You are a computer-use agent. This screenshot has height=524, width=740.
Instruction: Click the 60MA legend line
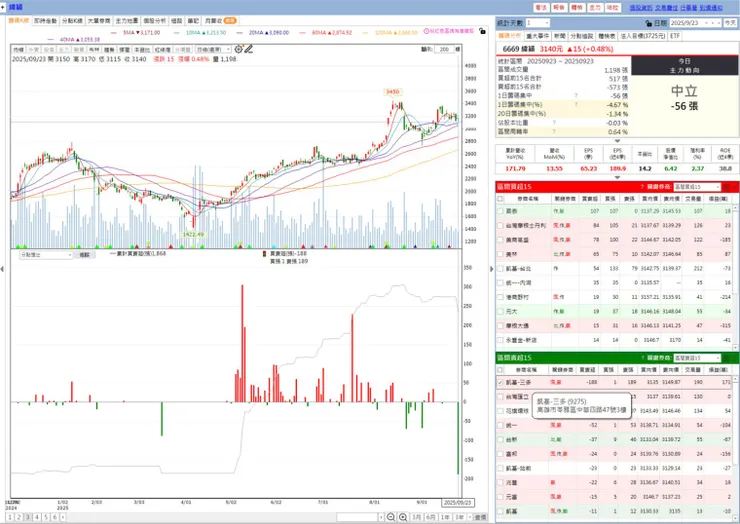click(x=325, y=33)
